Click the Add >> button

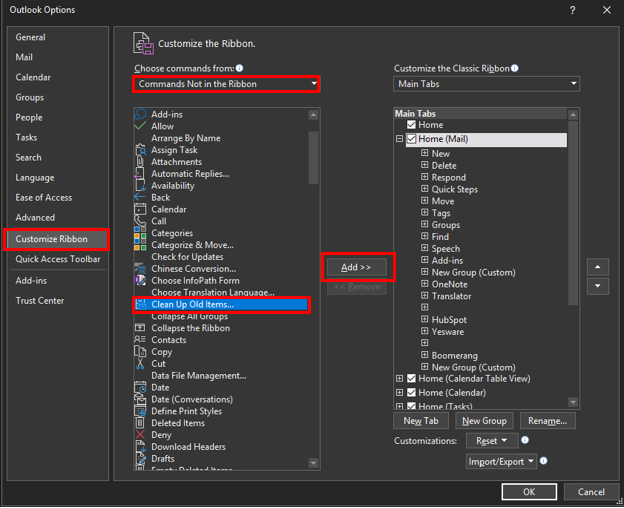pos(357,267)
